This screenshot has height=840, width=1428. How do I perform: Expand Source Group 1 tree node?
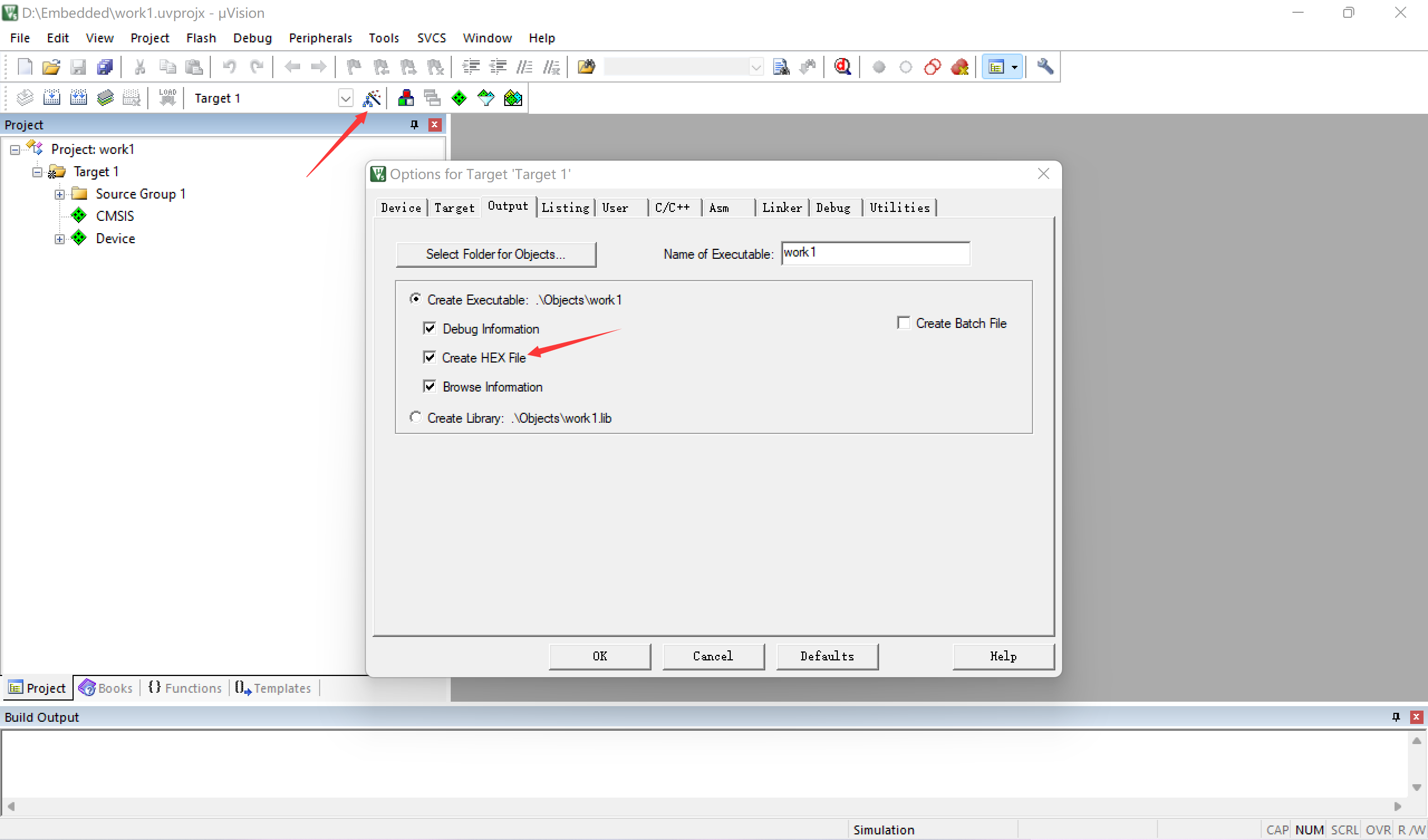pos(60,195)
